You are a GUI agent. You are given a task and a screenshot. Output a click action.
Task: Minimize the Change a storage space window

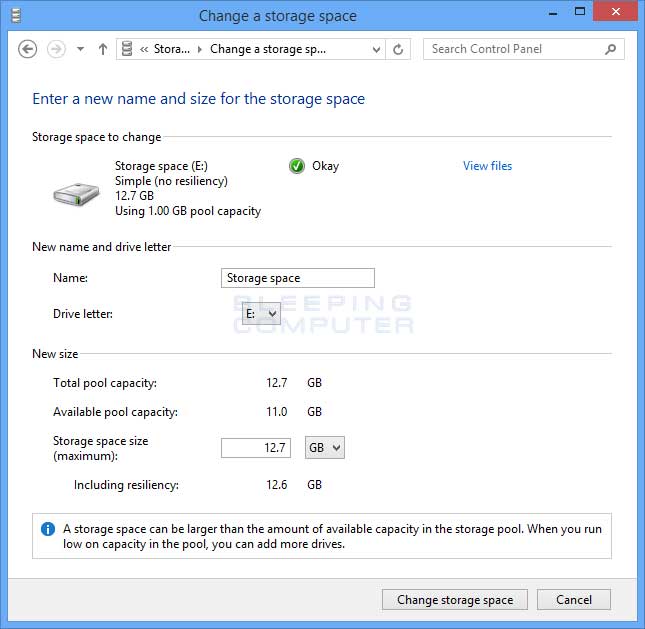pos(553,12)
